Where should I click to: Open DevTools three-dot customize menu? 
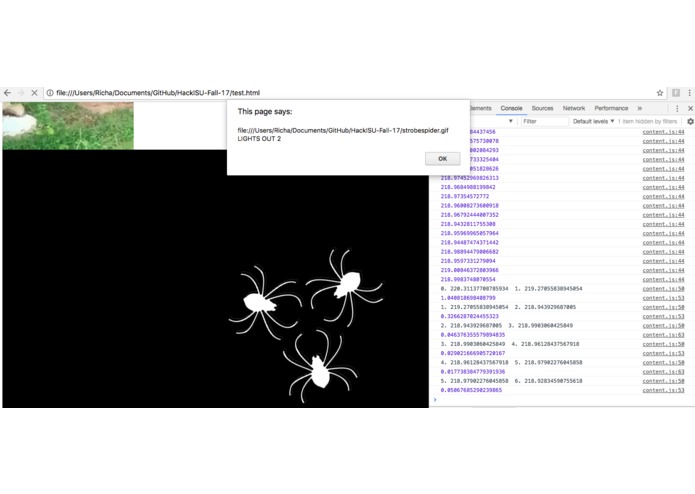pos(677,108)
